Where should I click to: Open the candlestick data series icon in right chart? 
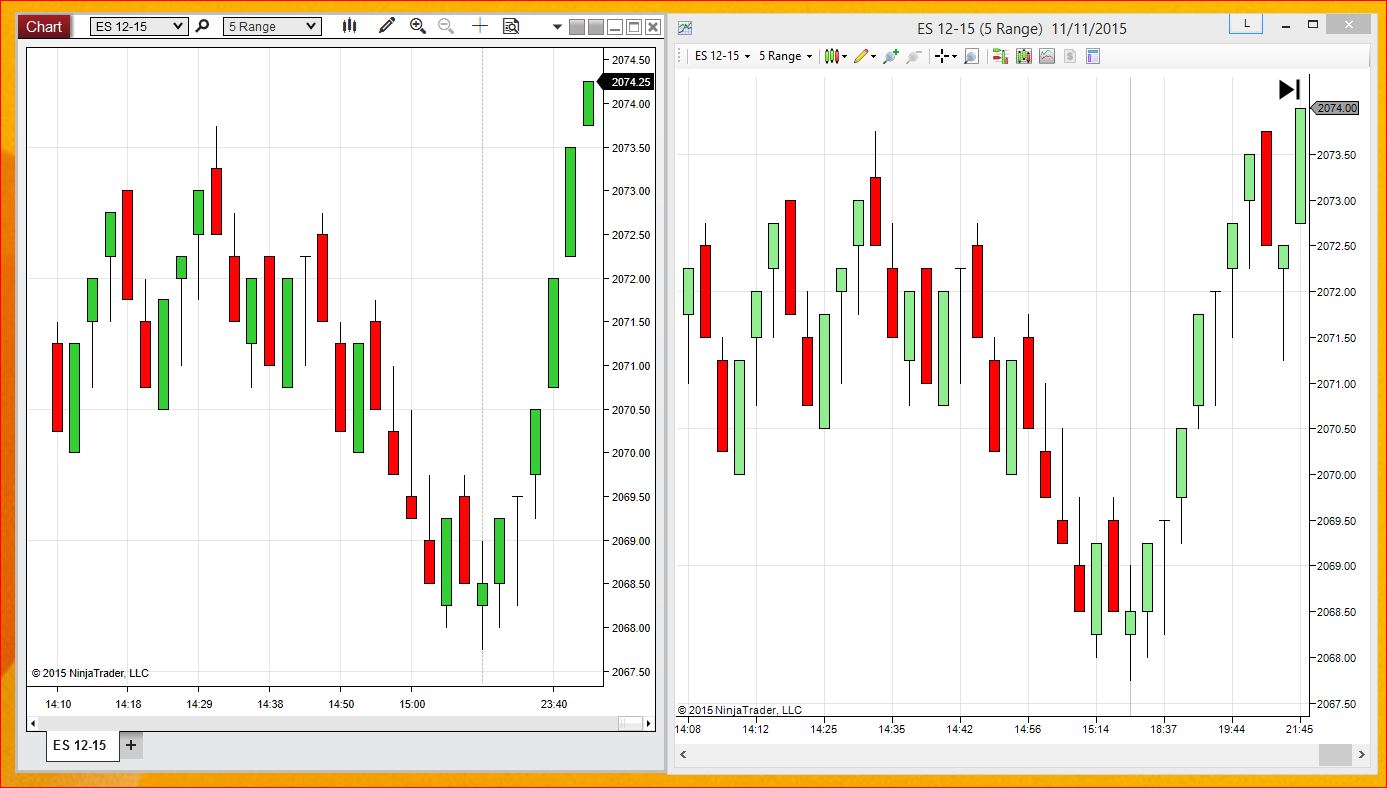[x=1023, y=57]
